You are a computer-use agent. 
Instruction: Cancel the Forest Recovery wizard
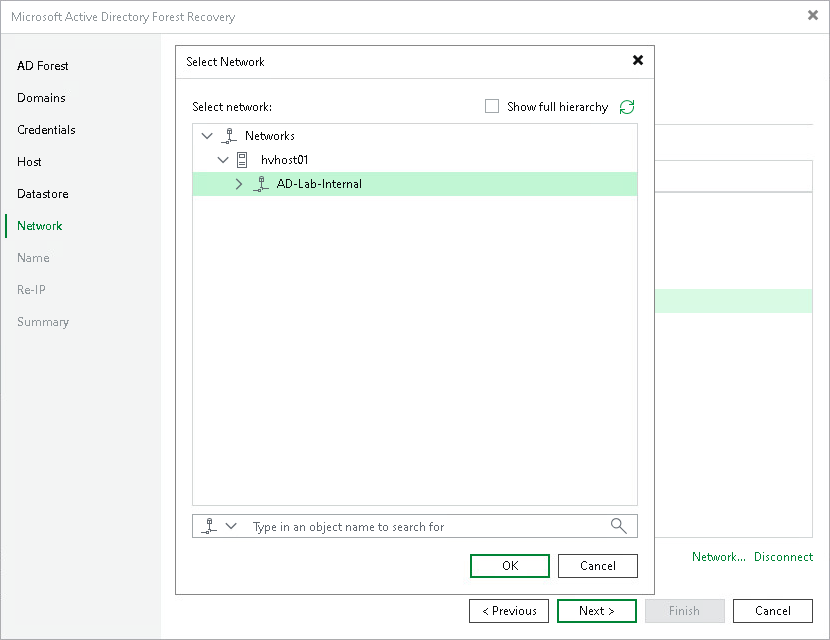pyautogui.click(x=773, y=611)
